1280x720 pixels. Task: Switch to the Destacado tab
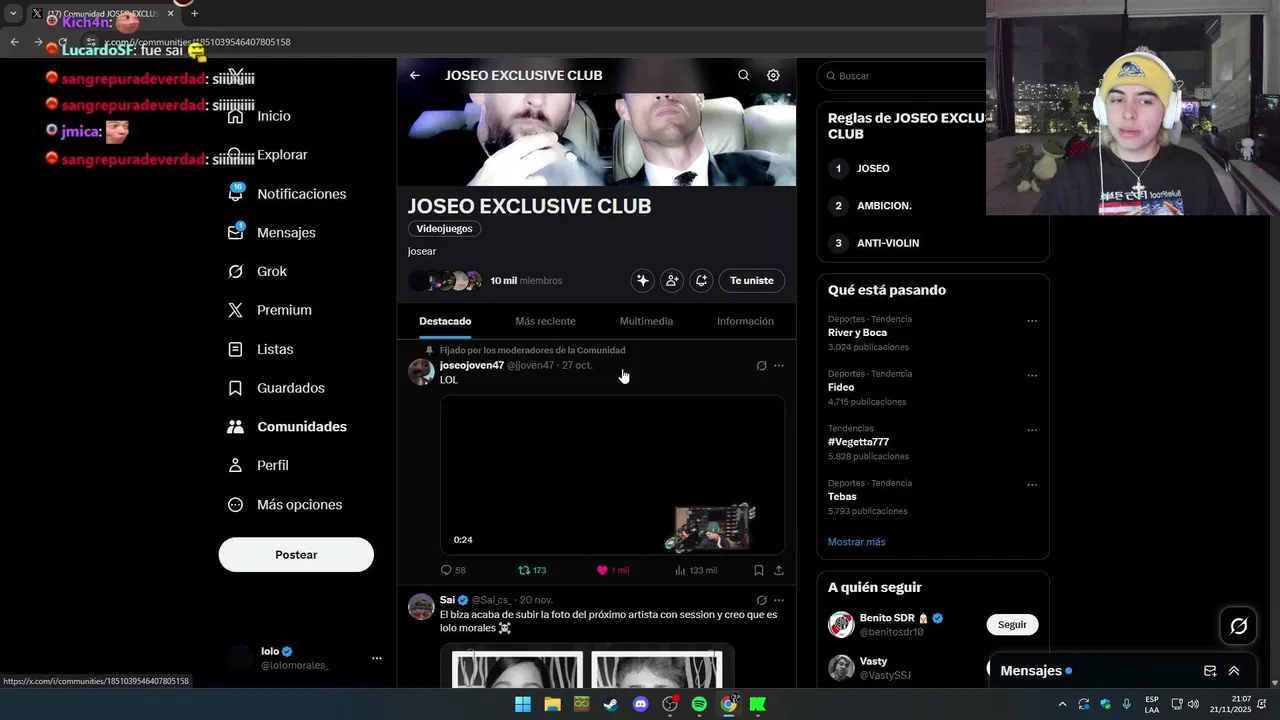click(x=445, y=321)
